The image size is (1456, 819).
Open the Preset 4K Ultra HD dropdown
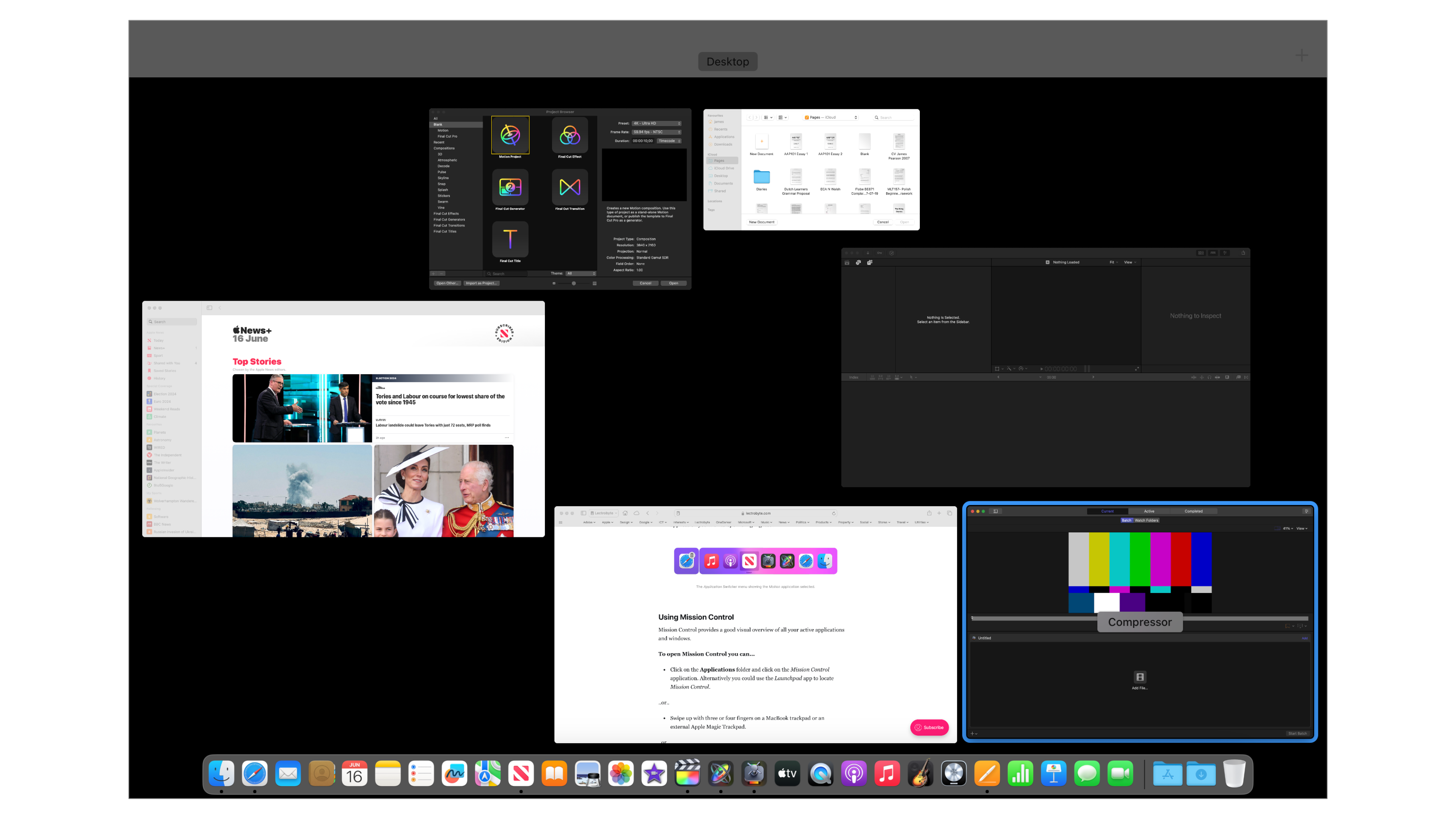click(x=656, y=123)
